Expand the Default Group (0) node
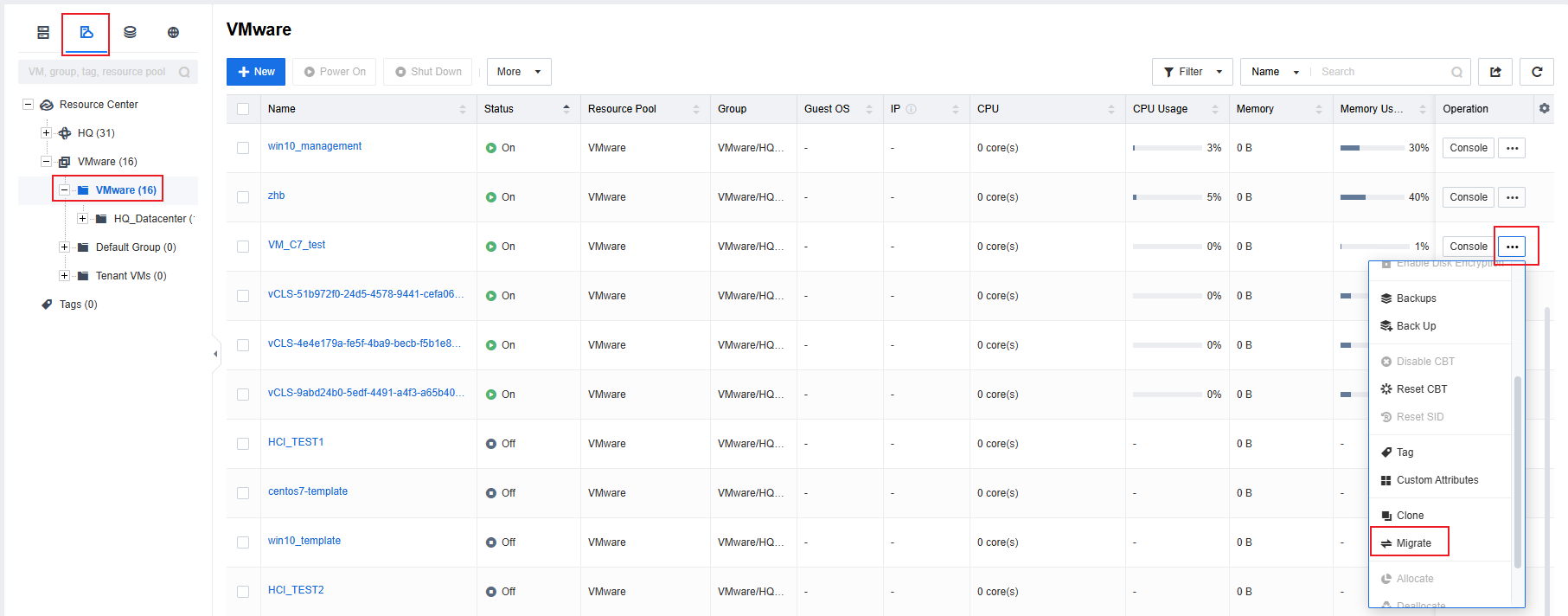This screenshot has width=1568, height=616. click(64, 247)
